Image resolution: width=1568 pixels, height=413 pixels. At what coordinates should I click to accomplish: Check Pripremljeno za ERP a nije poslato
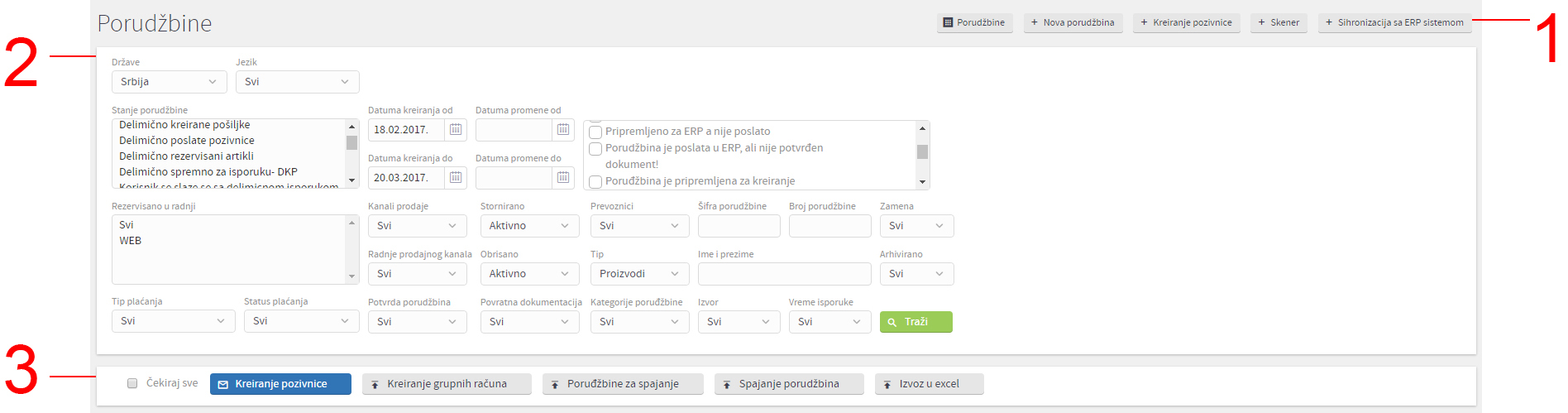click(595, 132)
